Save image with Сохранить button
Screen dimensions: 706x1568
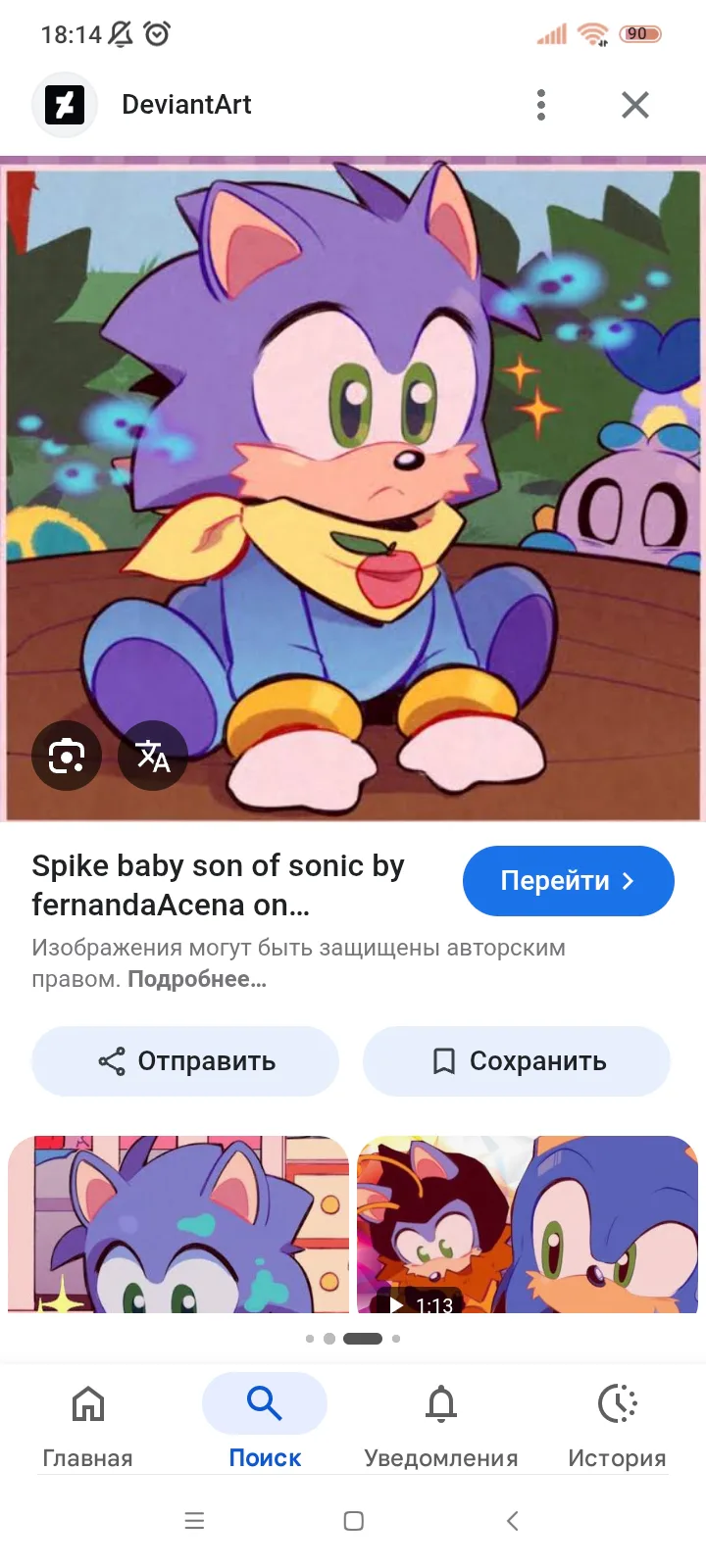[517, 1061]
